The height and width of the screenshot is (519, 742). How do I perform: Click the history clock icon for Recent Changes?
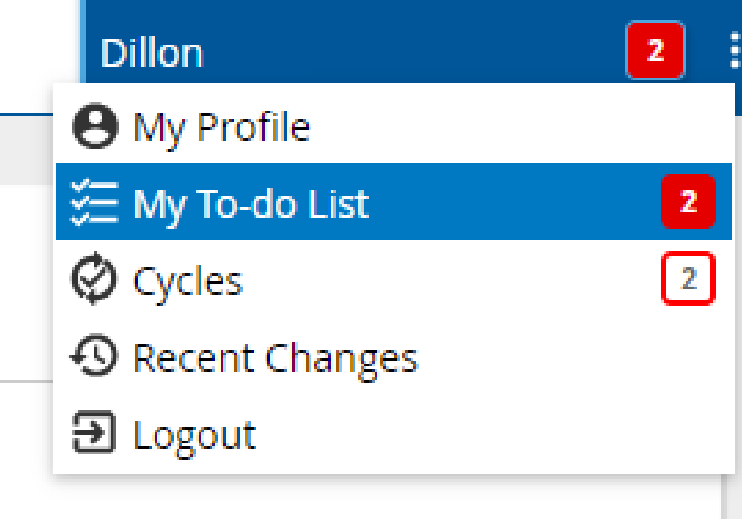[x=95, y=357]
